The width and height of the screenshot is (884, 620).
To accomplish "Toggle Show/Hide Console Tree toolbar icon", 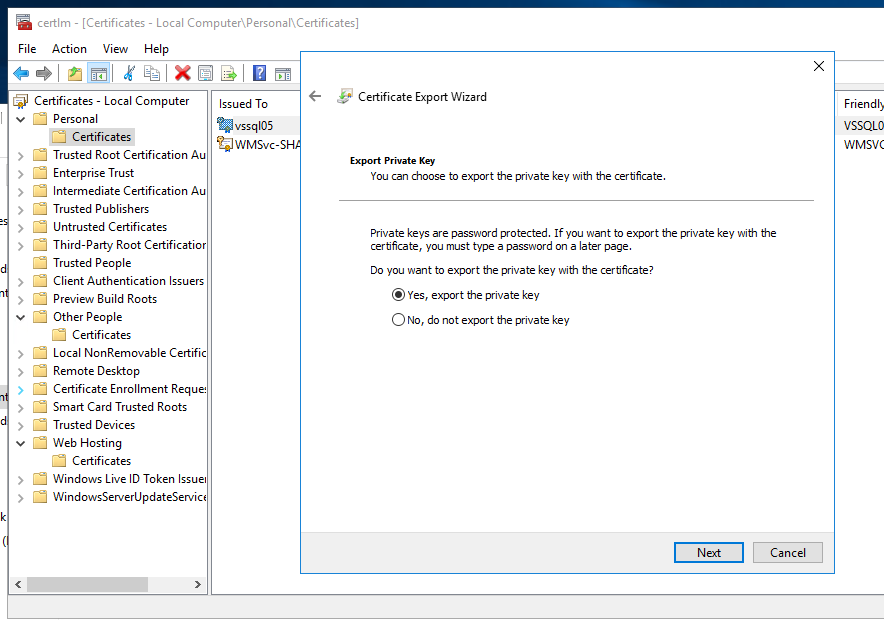I will click(98, 73).
